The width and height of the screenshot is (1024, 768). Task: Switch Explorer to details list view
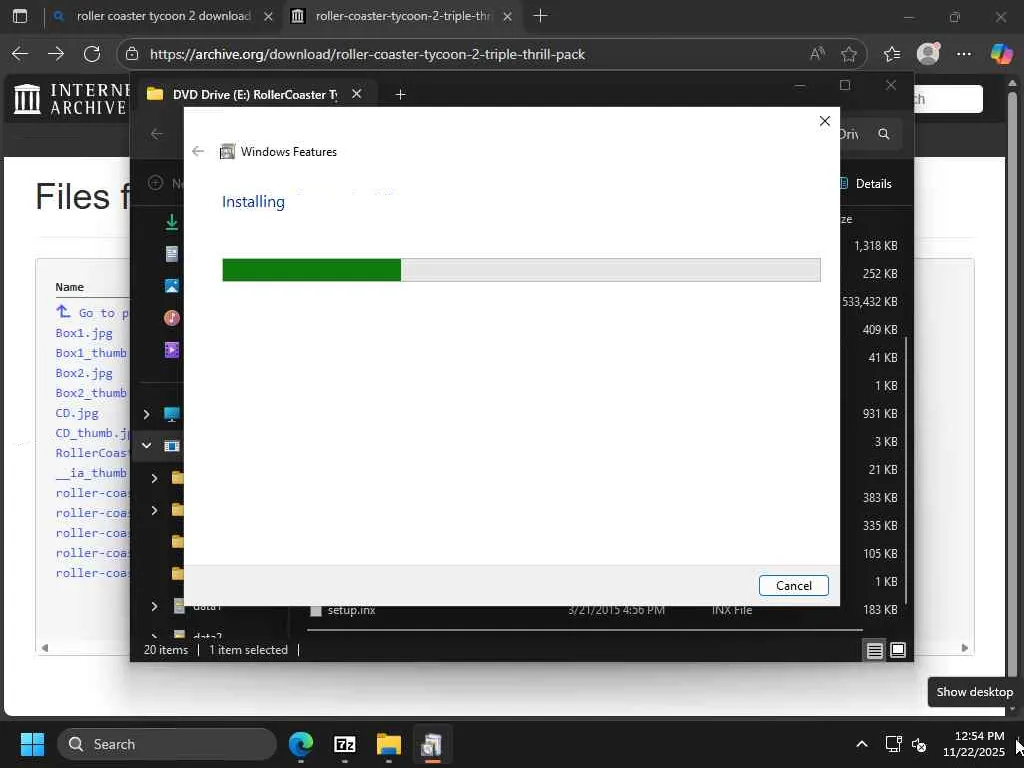pos(874,650)
